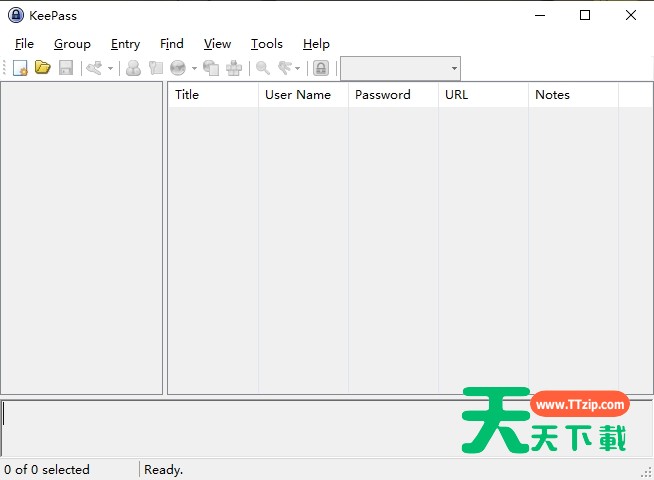The width and height of the screenshot is (654, 480).
Task: Sort by the Password column header
Action: pyautogui.click(x=393, y=95)
